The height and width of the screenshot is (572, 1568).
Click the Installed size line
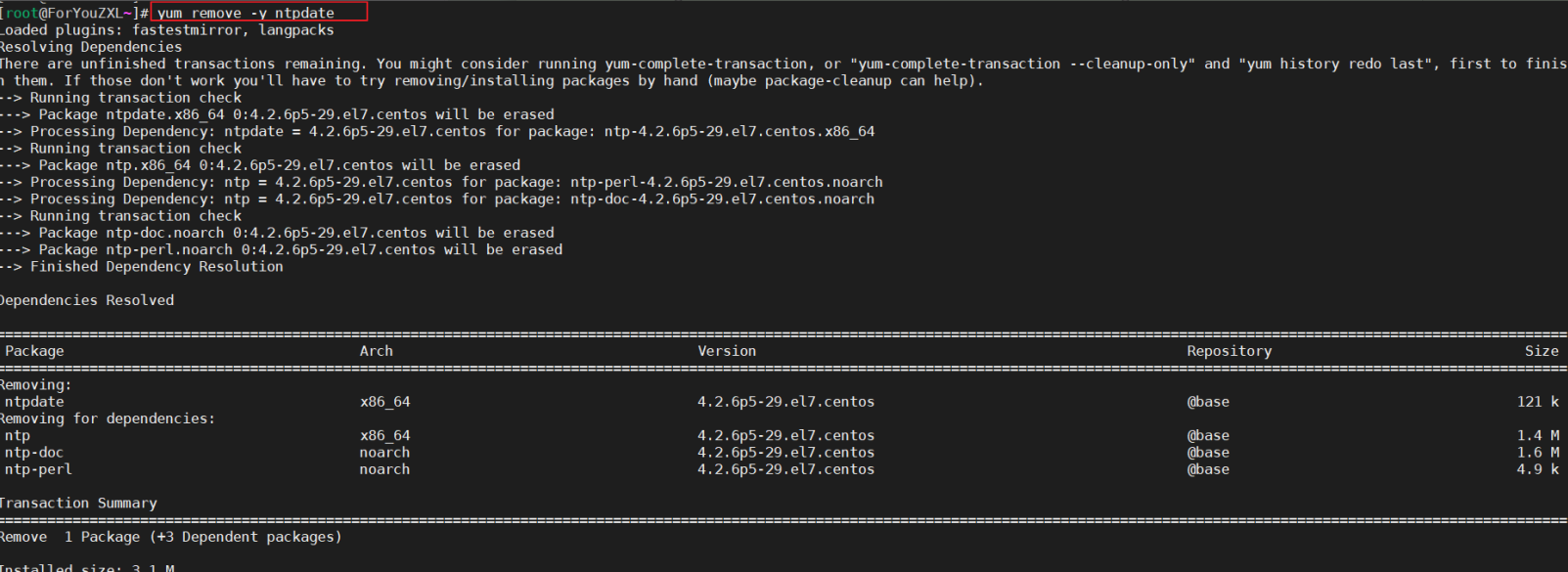(x=88, y=566)
